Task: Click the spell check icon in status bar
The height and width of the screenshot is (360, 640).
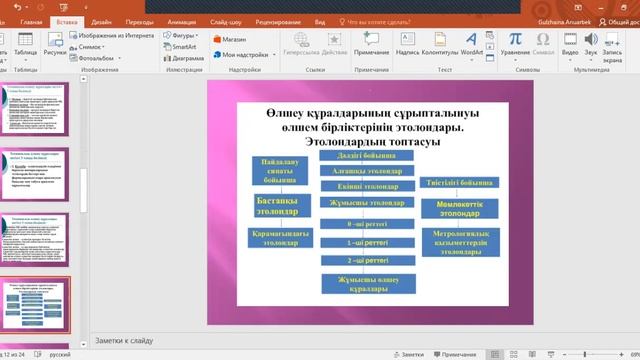Action: click(38, 354)
